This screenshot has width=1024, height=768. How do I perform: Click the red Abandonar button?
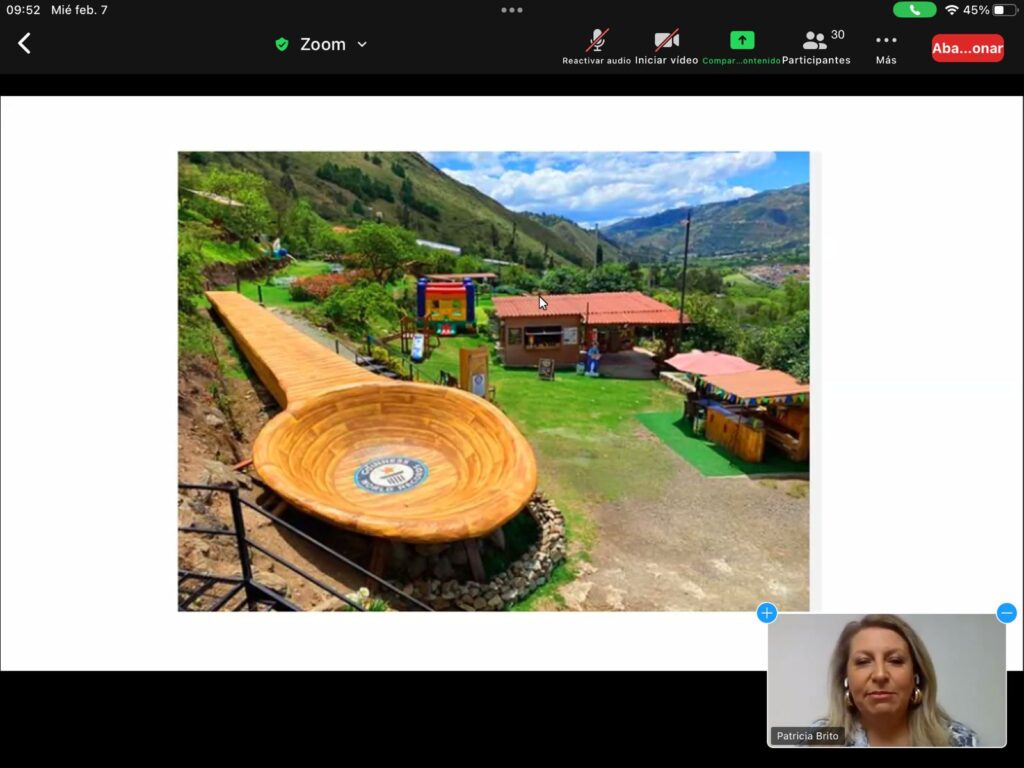point(967,48)
